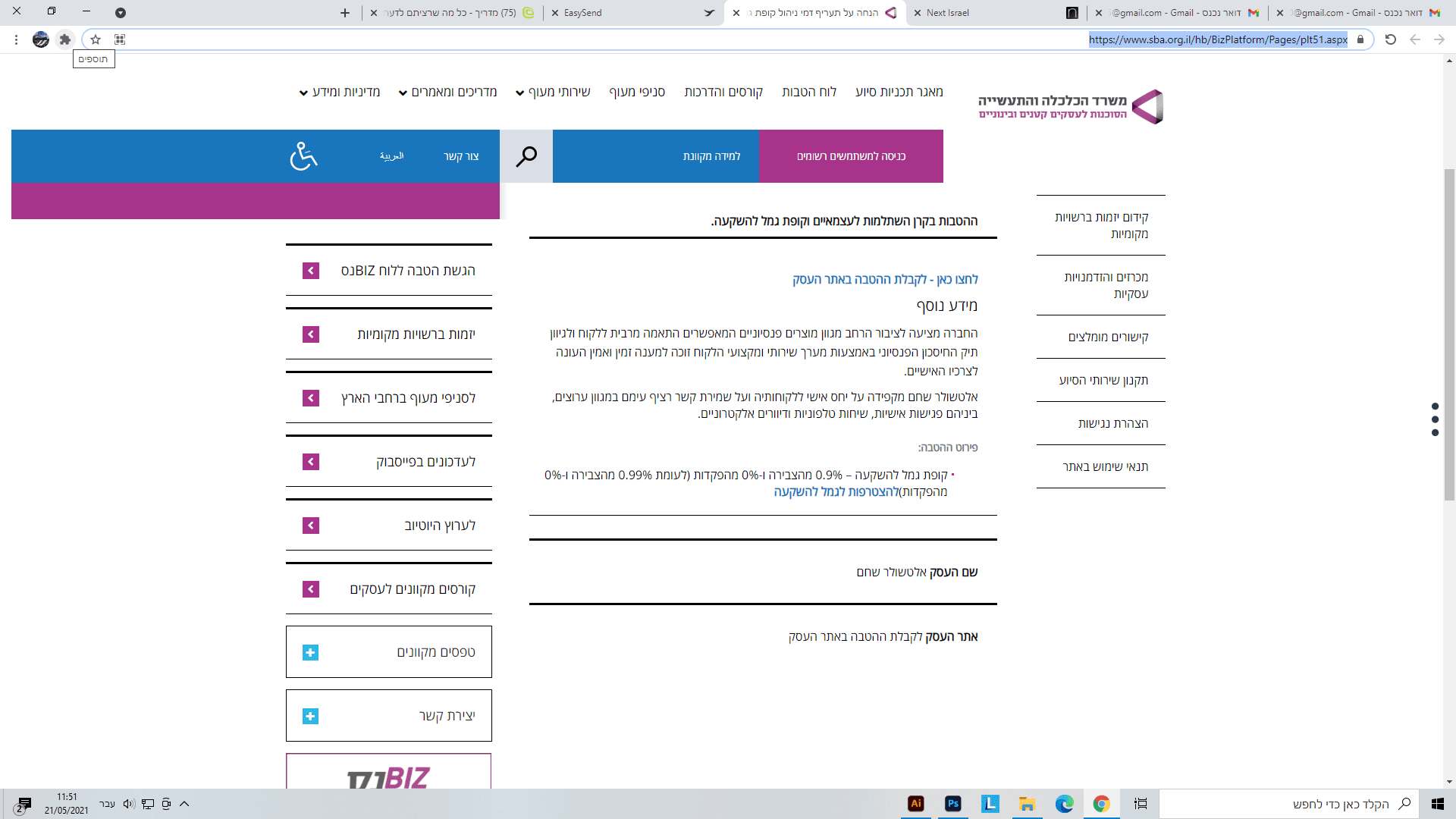Open לוח הטבות menu item

809,92
